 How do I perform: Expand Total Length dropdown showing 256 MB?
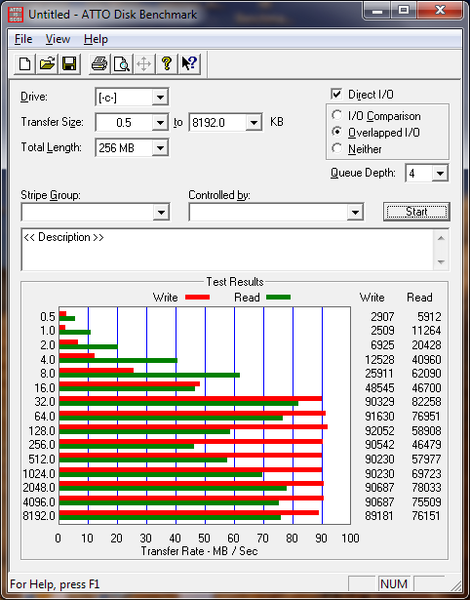click(x=160, y=148)
